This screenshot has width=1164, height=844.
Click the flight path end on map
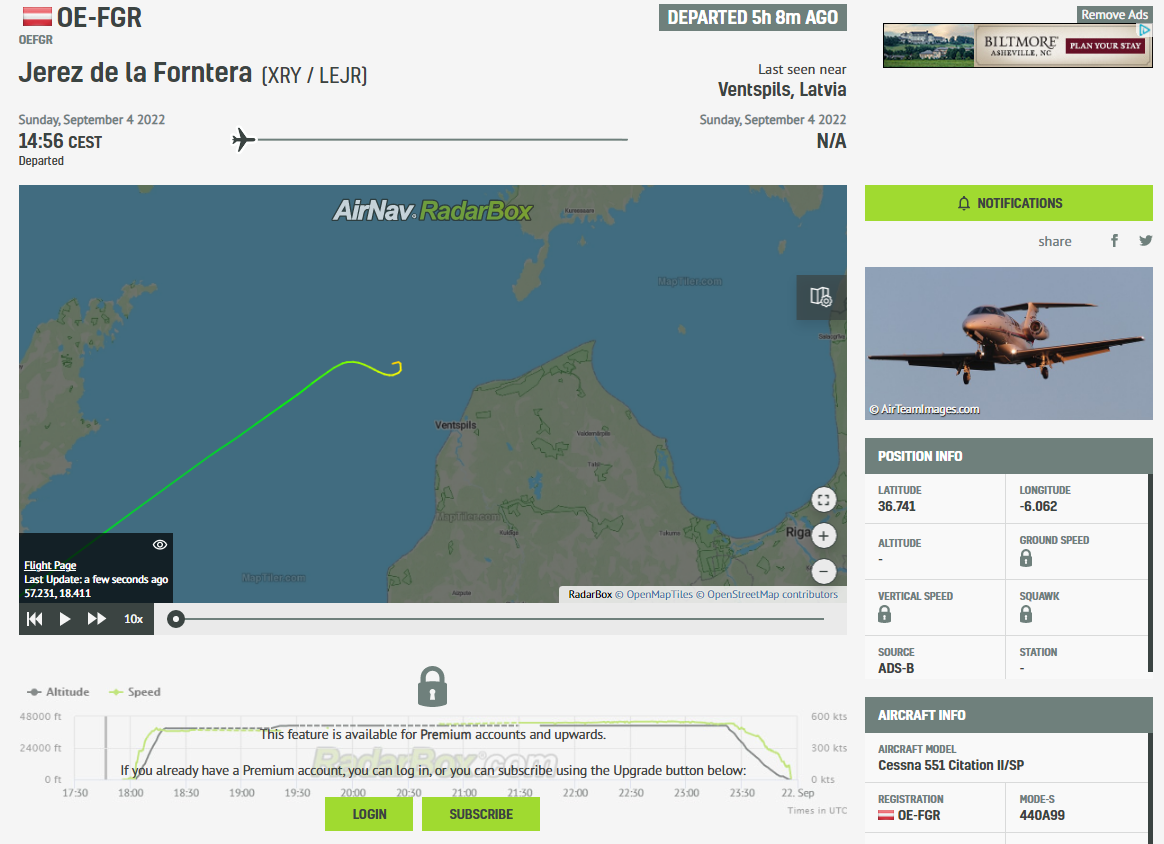pyautogui.click(x=398, y=364)
